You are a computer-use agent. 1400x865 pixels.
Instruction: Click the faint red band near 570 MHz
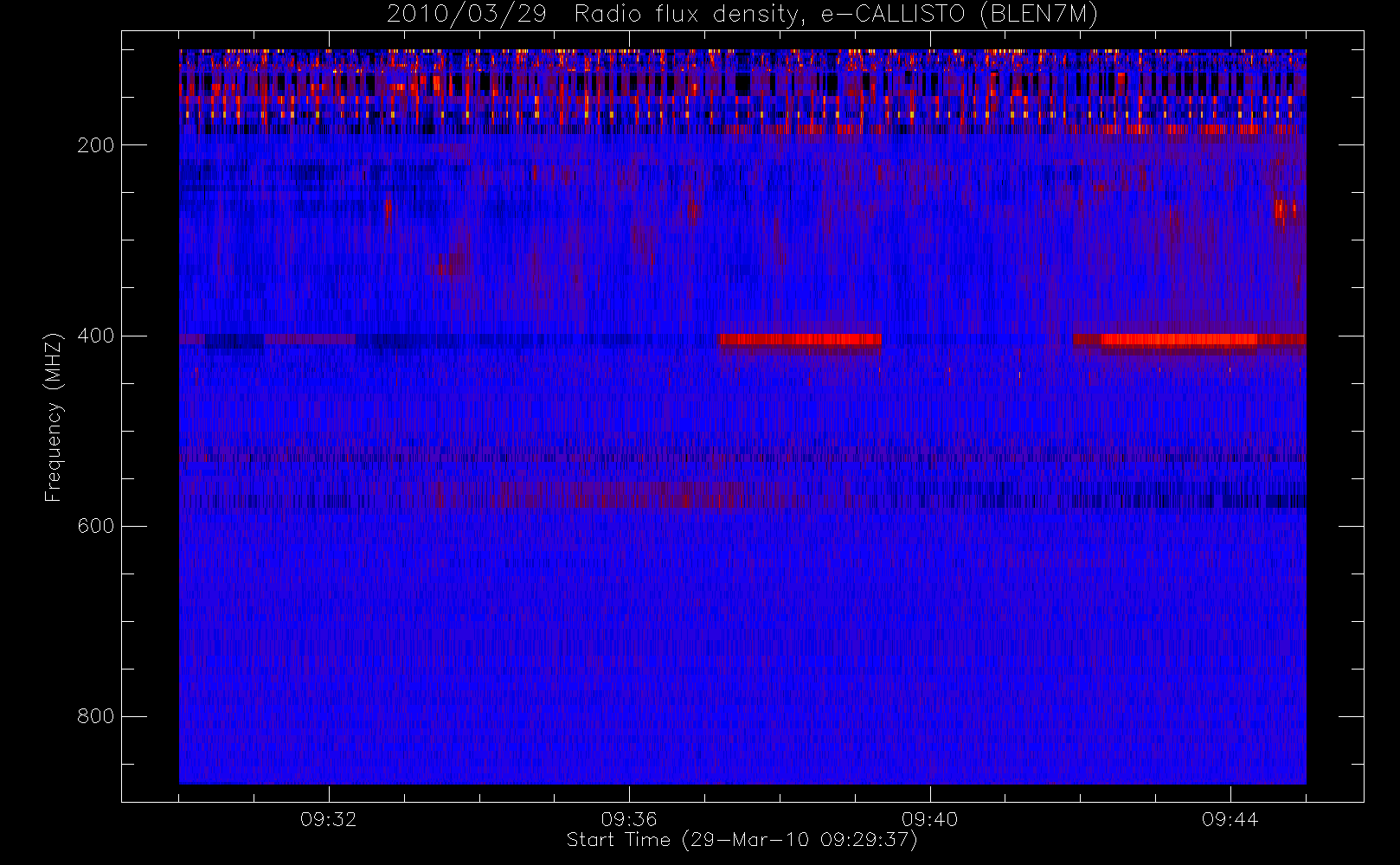coord(621,497)
